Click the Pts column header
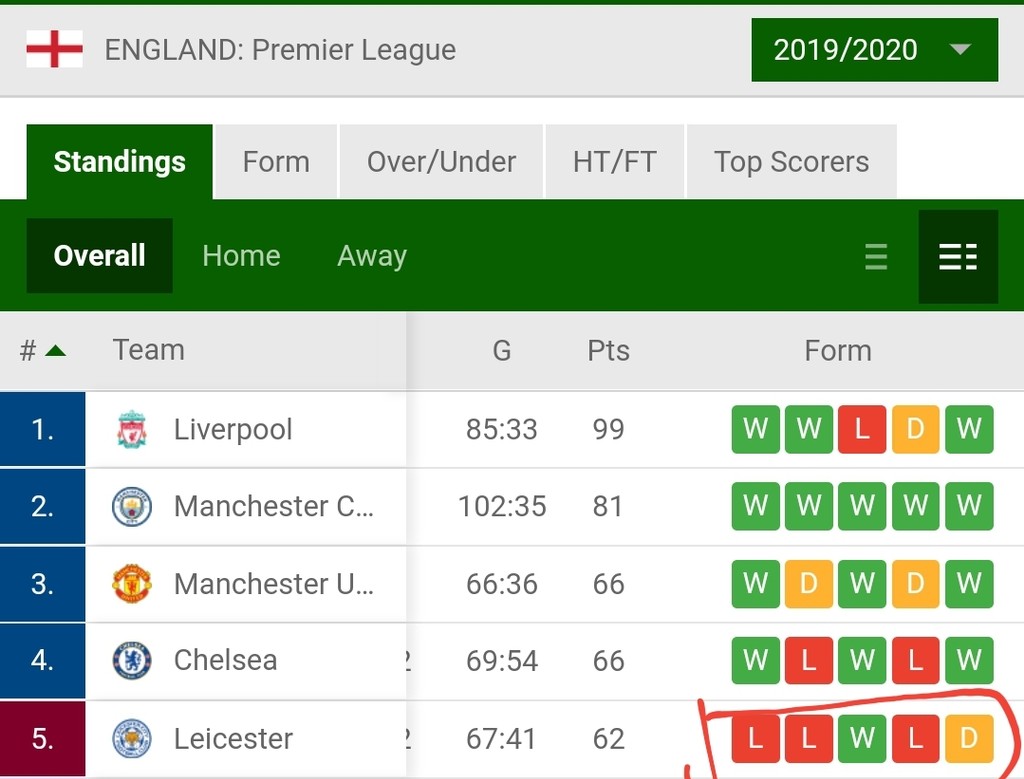Image resolution: width=1024 pixels, height=779 pixels. tap(608, 350)
